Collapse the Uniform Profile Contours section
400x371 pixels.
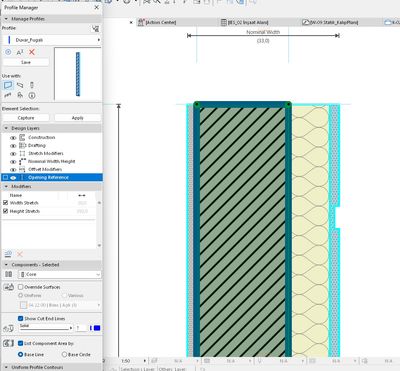pyautogui.click(x=6, y=367)
